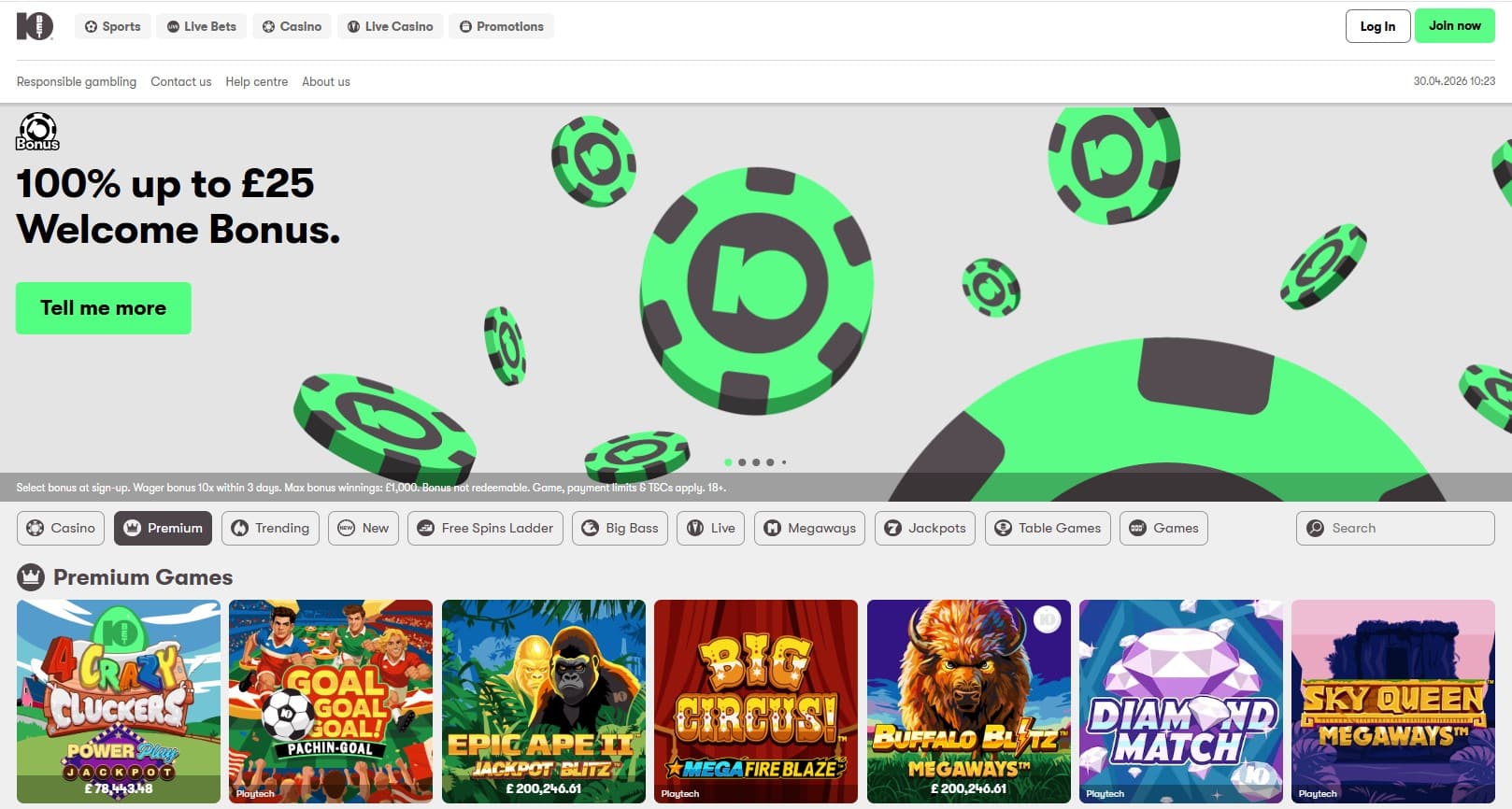Click the 10bet logo
Screen dimensions: 1512x809
(35, 26)
